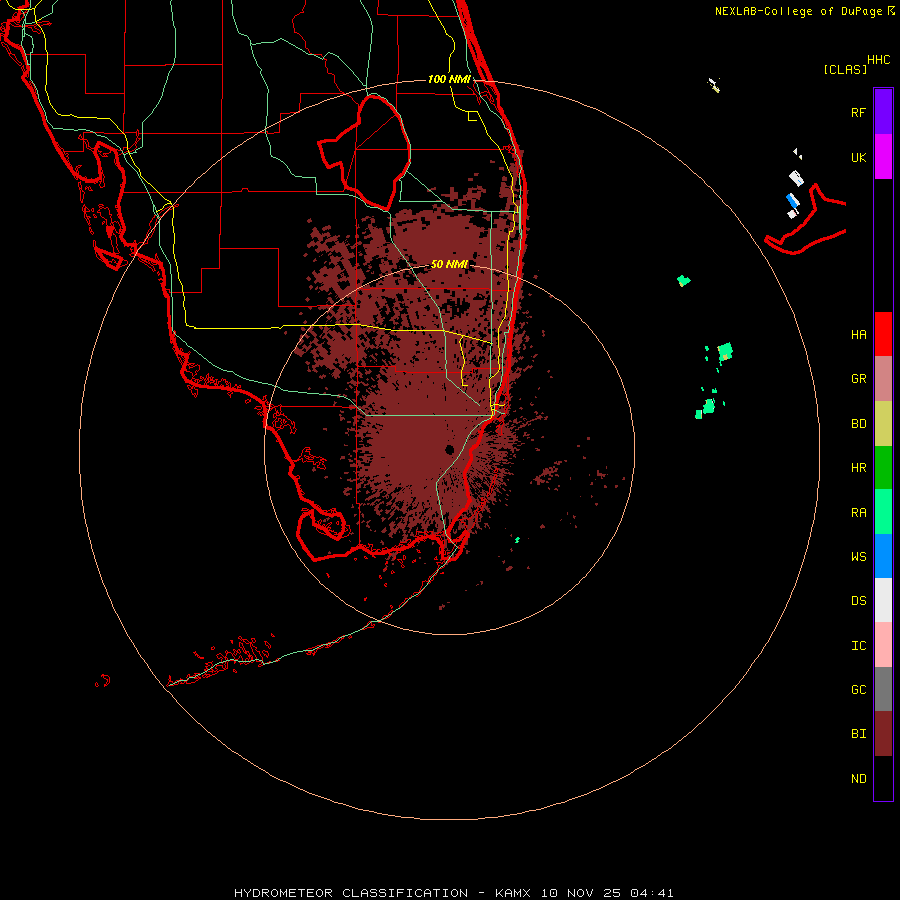
Task: Click the black radar site dot
Action: coord(449,449)
